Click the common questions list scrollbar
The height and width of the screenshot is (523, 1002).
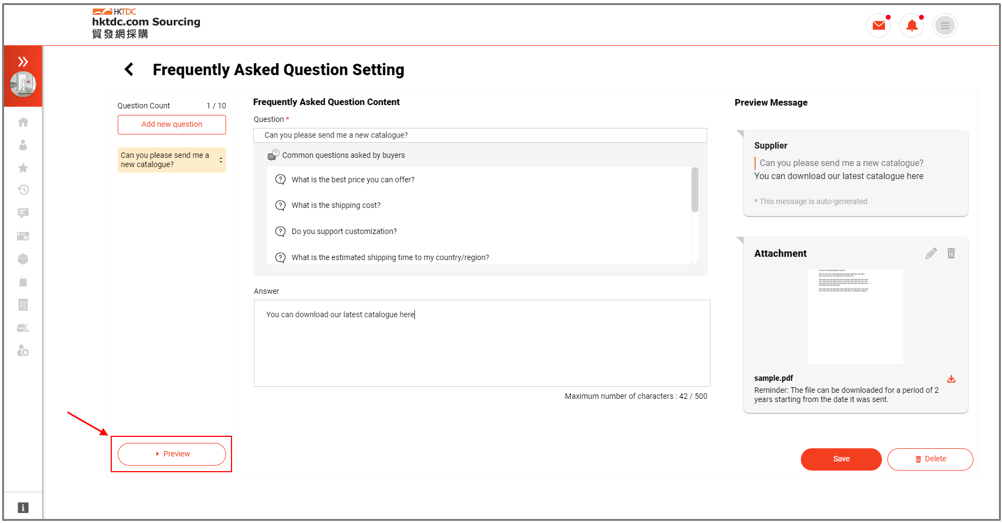tap(695, 189)
